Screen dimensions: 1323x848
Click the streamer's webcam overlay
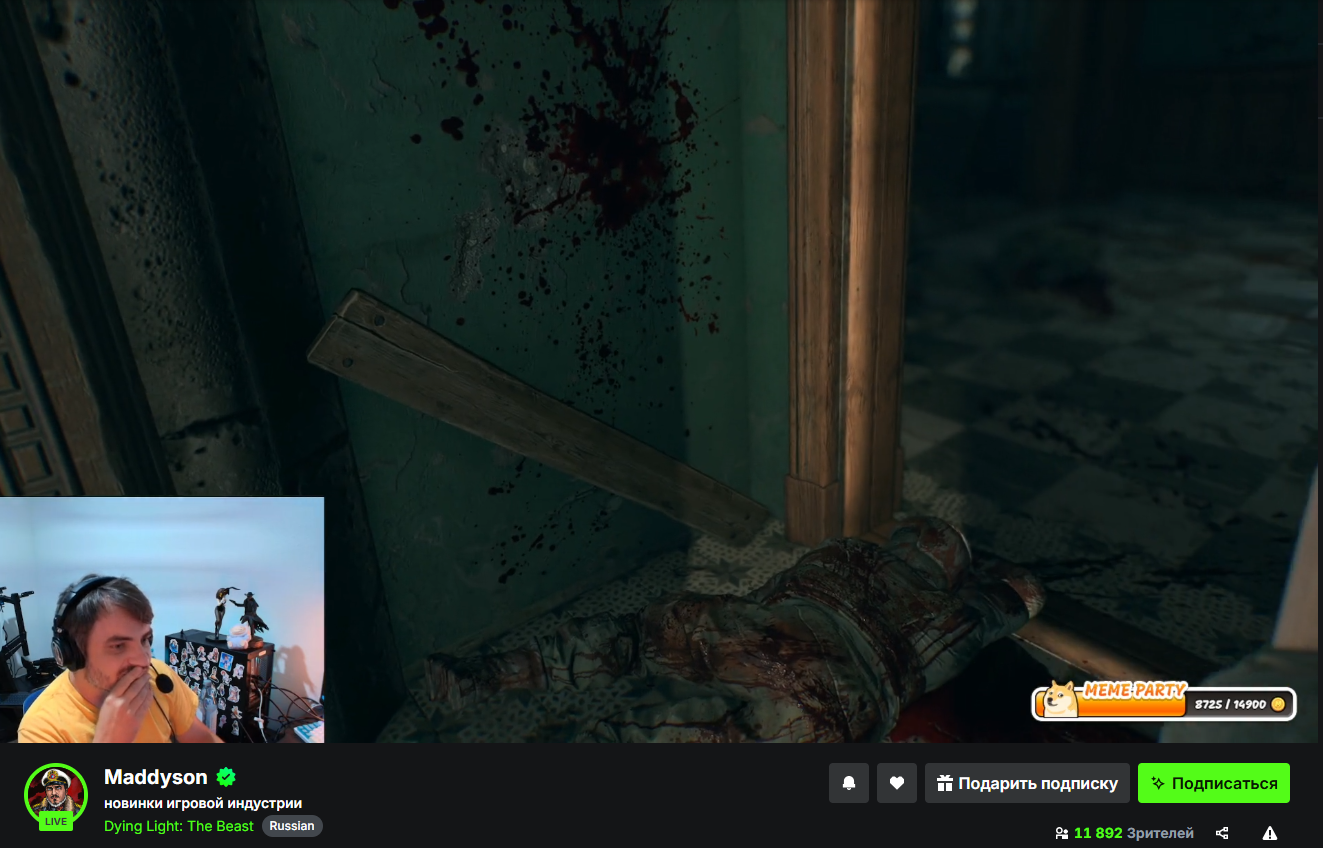pyautogui.click(x=162, y=620)
